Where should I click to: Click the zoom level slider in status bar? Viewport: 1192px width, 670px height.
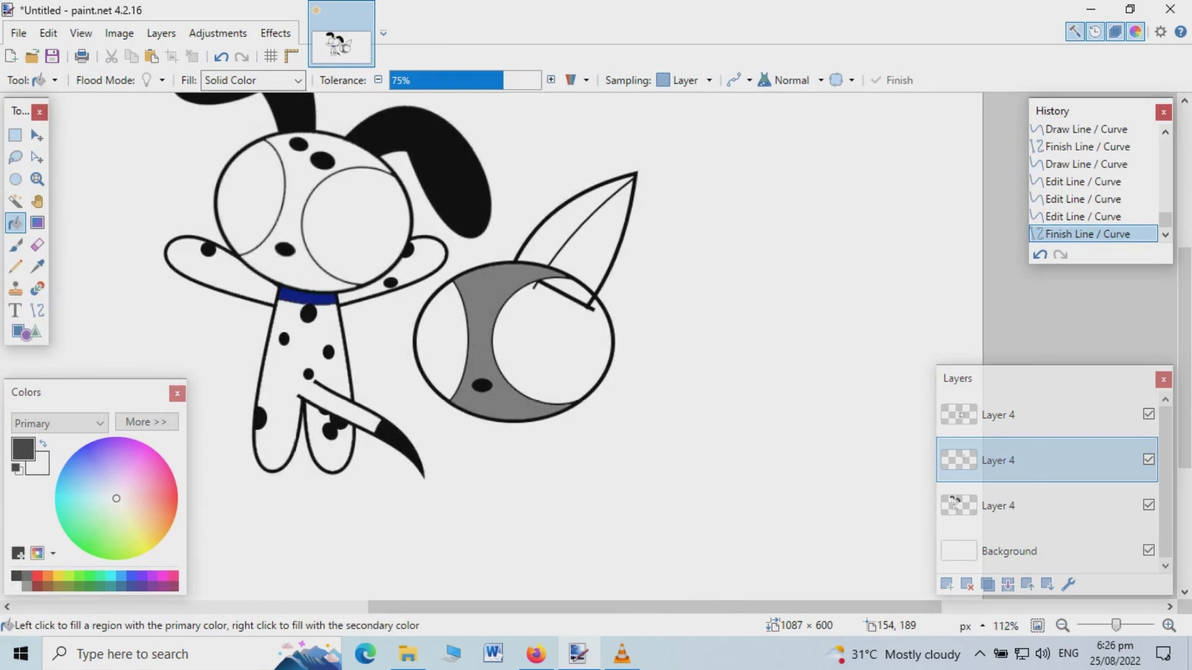pos(1116,625)
